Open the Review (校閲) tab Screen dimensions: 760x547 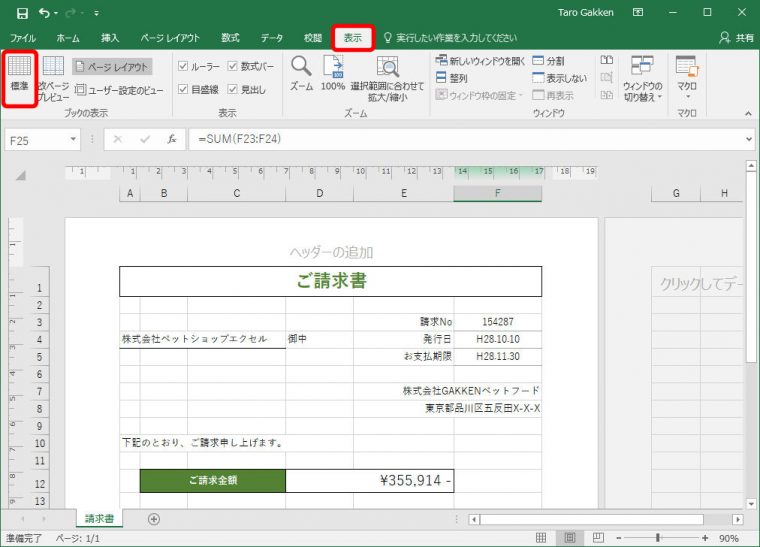[x=313, y=38]
